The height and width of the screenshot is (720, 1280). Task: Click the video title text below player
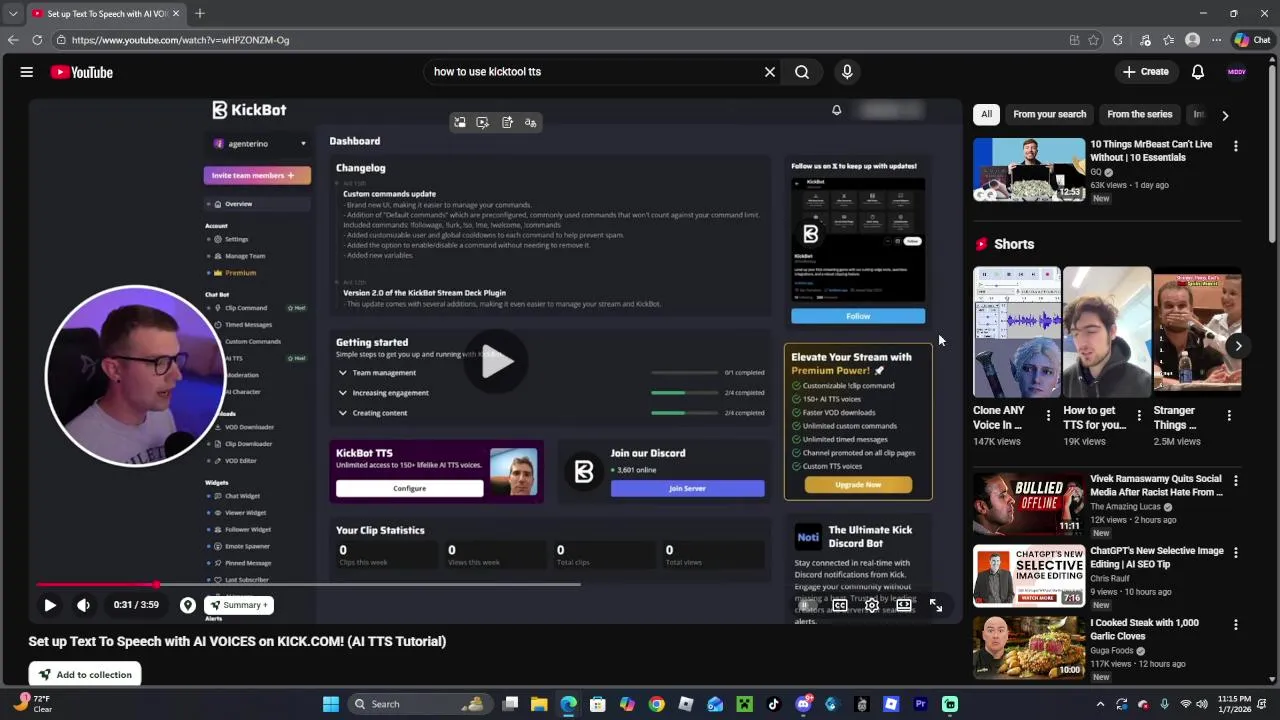pyautogui.click(x=237, y=641)
